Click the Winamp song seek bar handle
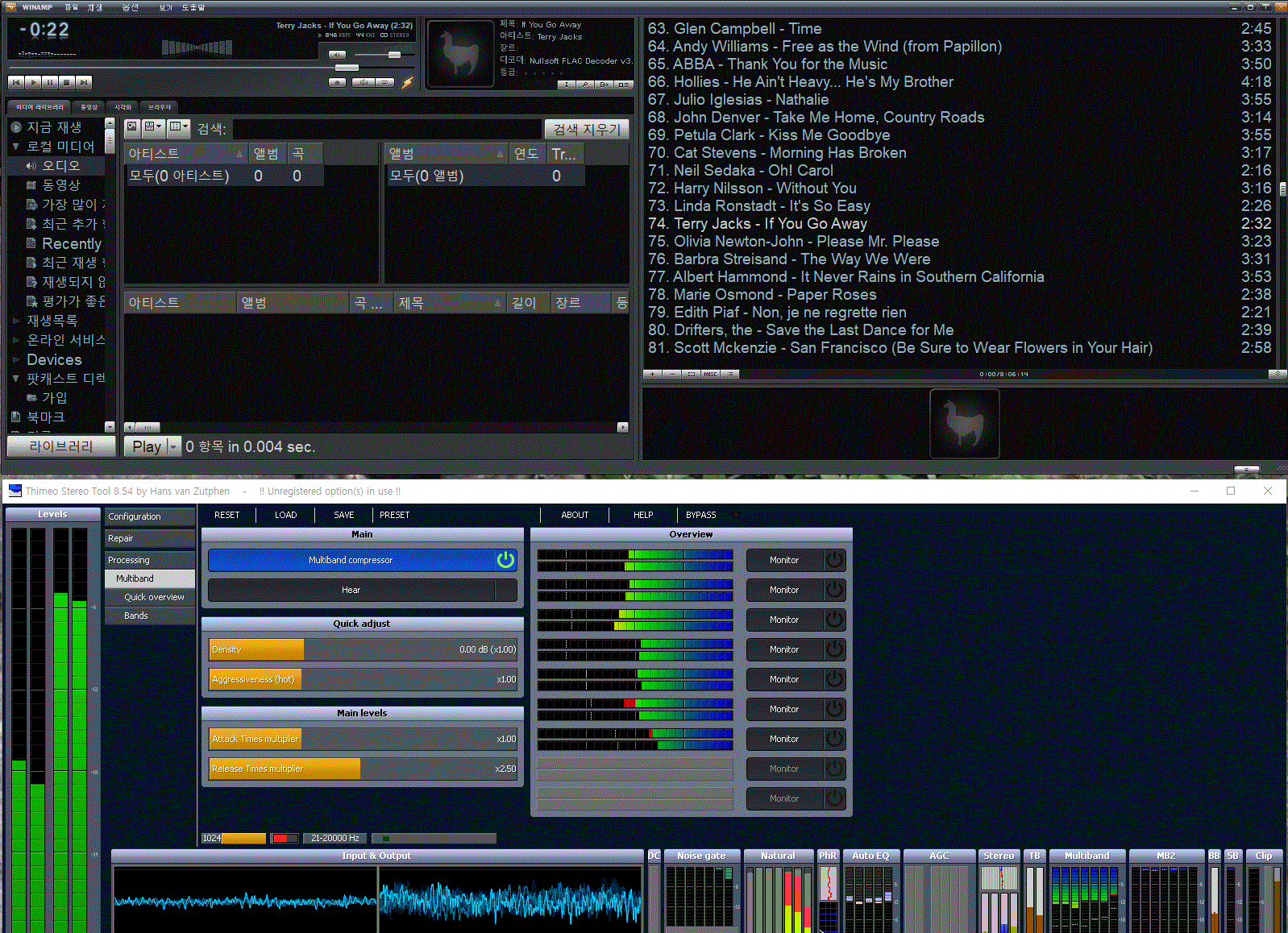The height and width of the screenshot is (933, 1288). [347, 68]
